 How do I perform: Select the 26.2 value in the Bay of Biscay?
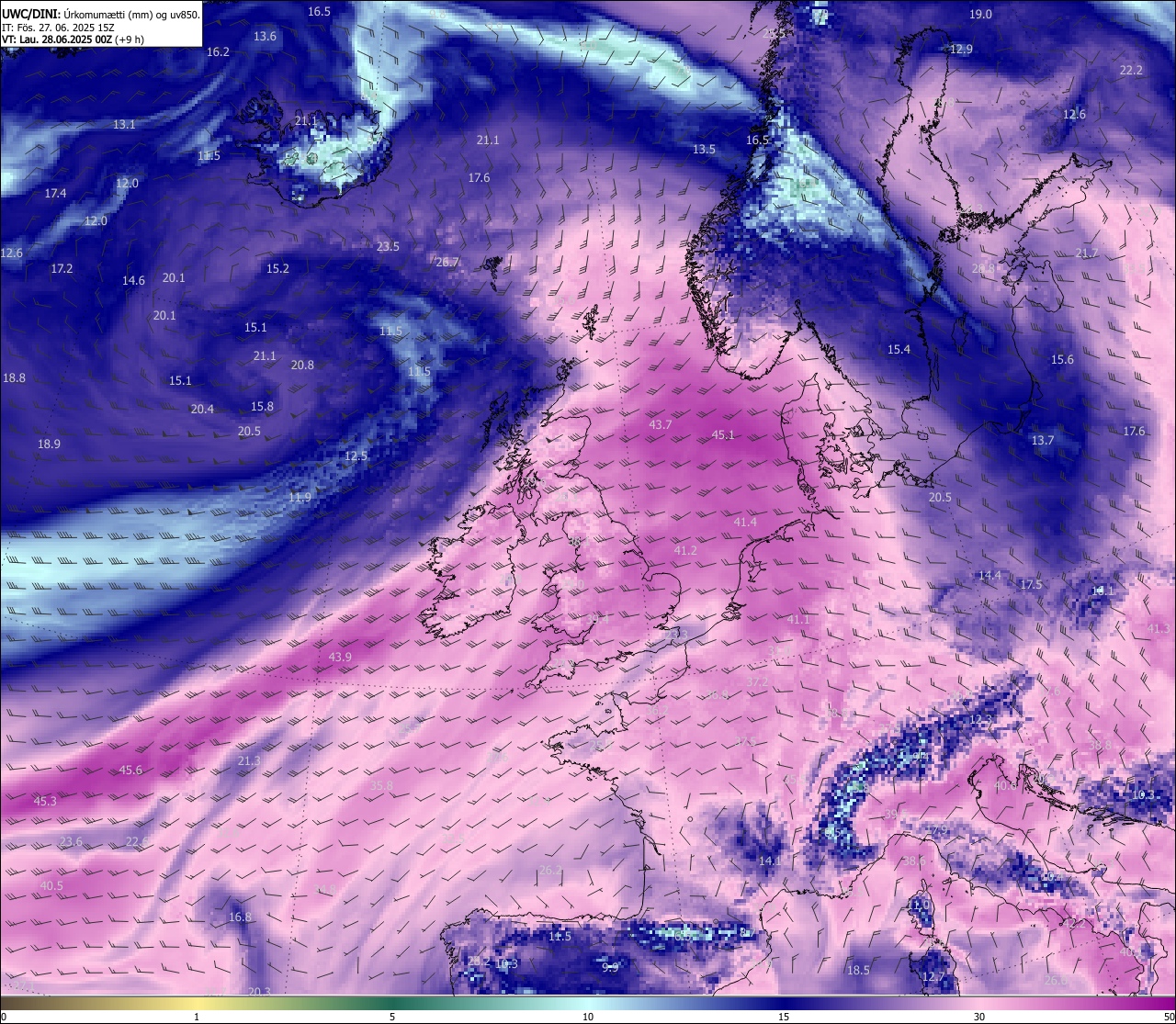pyautogui.click(x=550, y=871)
